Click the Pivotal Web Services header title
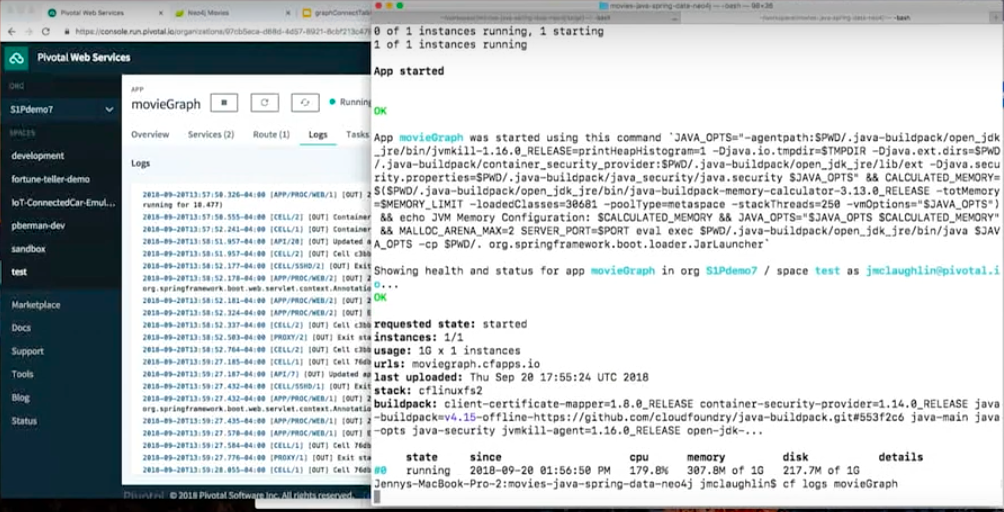The image size is (1004, 512). (83, 58)
